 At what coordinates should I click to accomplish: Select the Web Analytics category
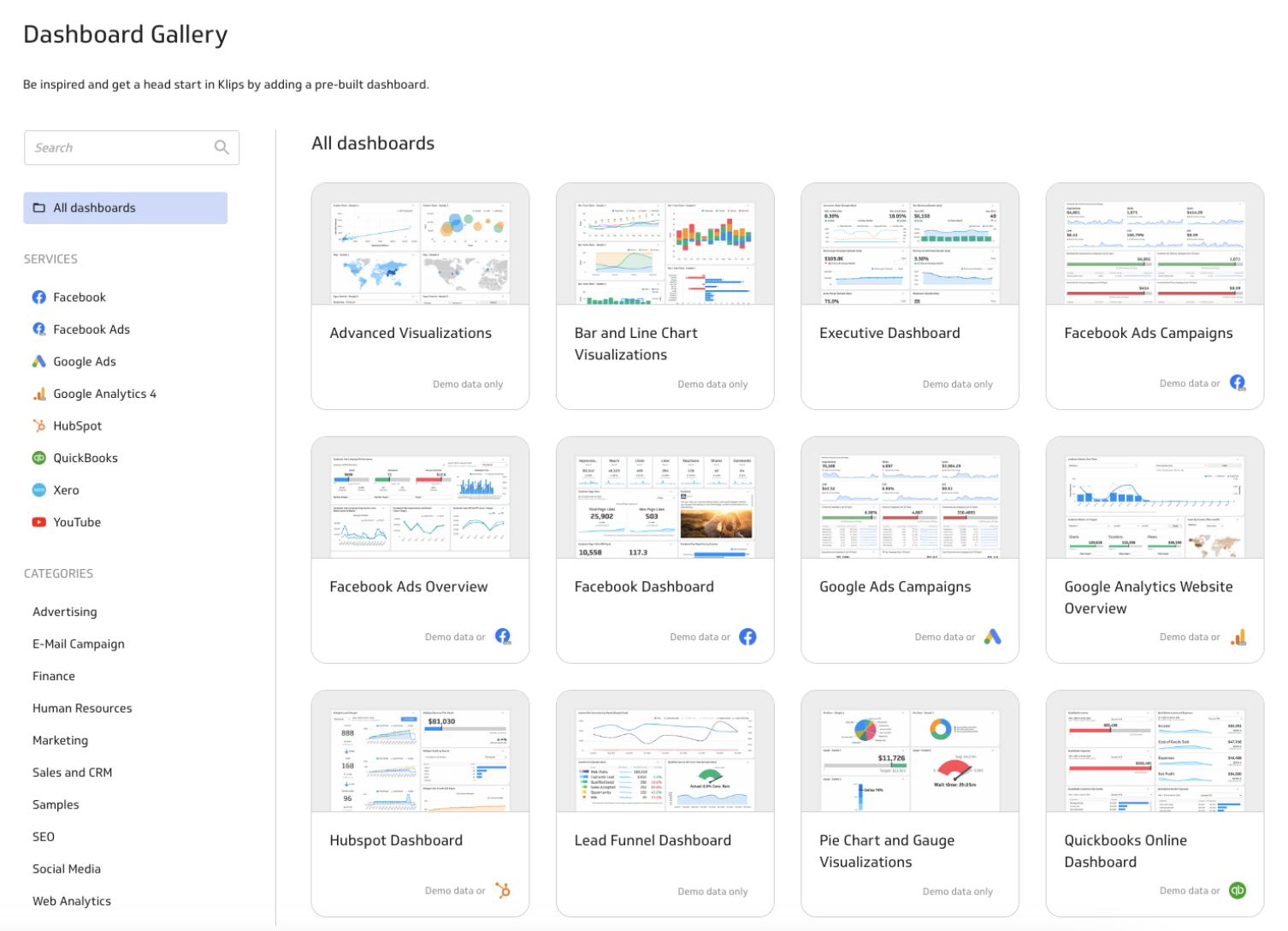tap(72, 900)
